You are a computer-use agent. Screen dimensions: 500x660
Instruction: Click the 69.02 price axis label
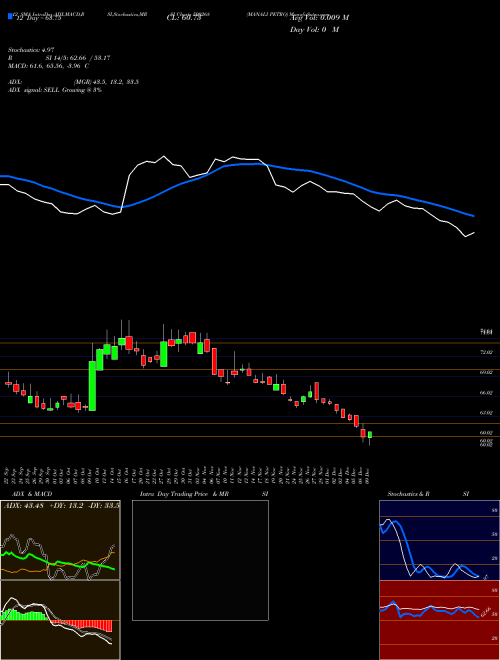[487, 372]
